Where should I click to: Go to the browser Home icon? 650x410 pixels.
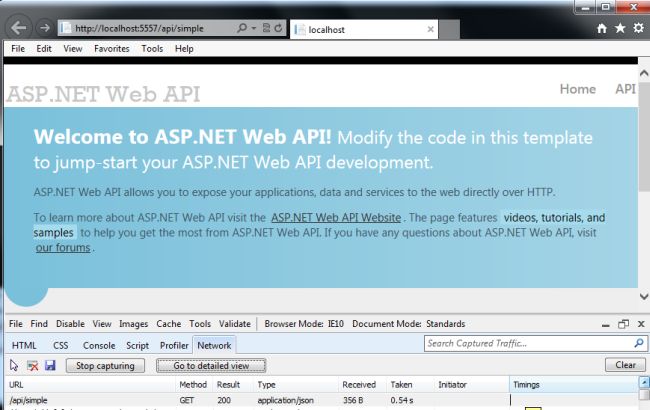(x=601, y=28)
